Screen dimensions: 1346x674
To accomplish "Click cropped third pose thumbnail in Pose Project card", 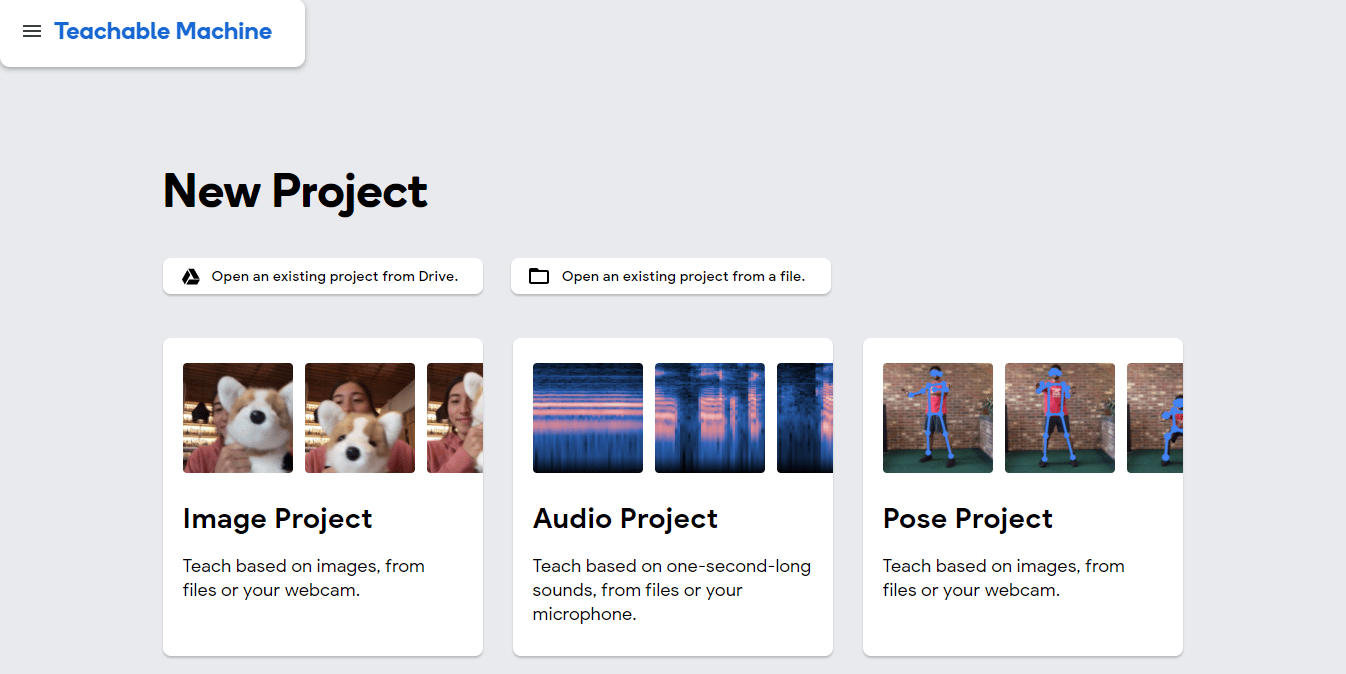I will point(1155,418).
